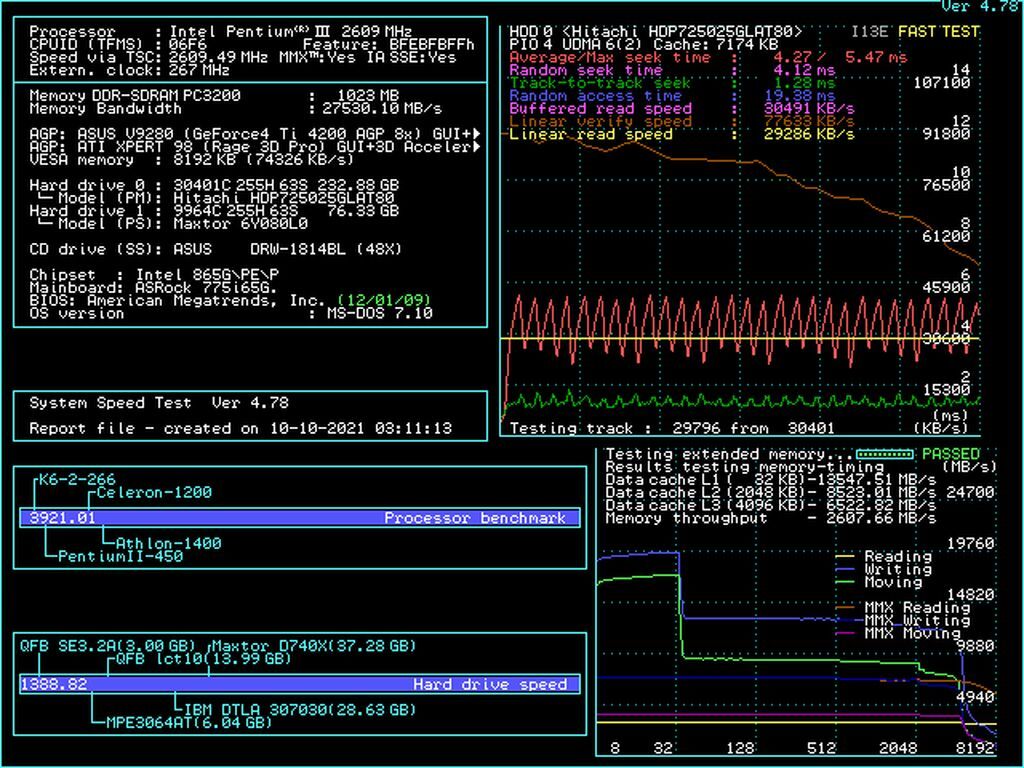
Task: Click Hard drive 1 76.33 GB entry
Action: point(214,211)
